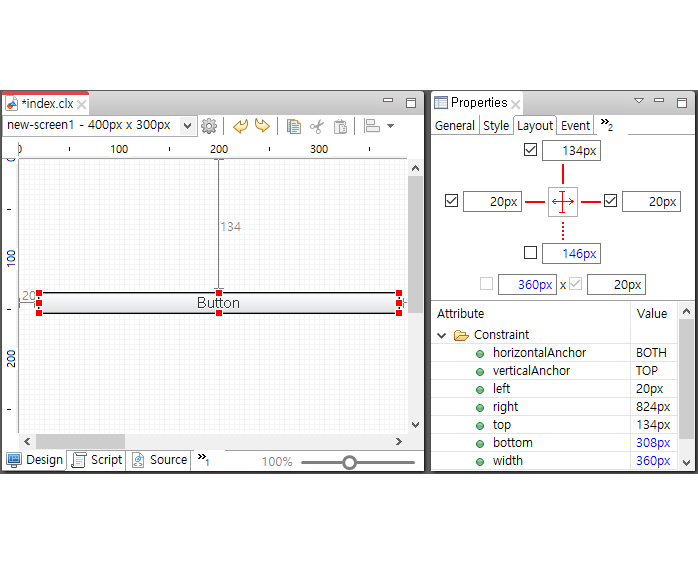Click the Copy icon in toolbar
698x564 pixels.
pyautogui.click(x=293, y=126)
